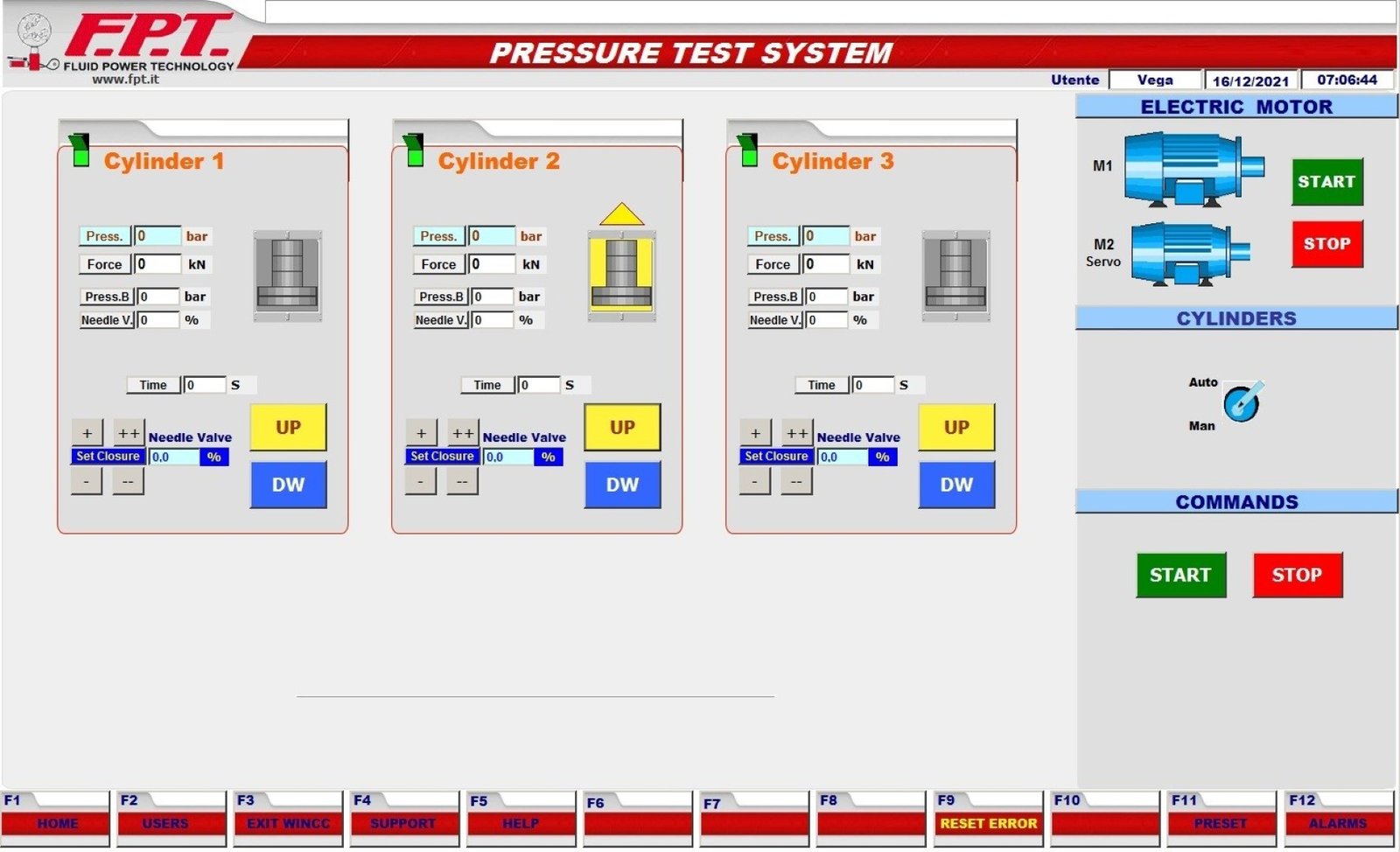The image size is (1400, 852).
Task: Click the M2 Servo motor icon
Action: coord(1190,253)
